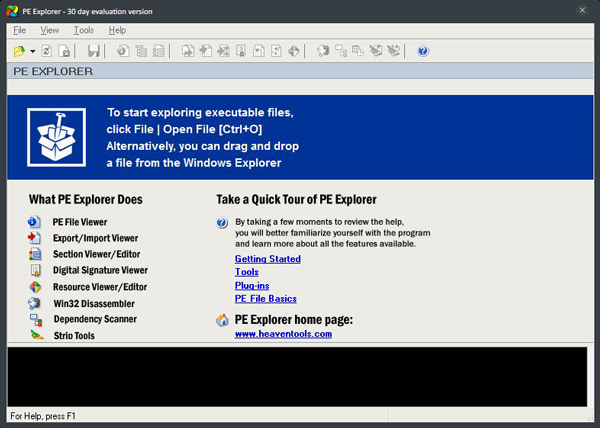Click 'Digital Signature Viewer' text
Image resolution: width=600 pixels, height=428 pixels.
pyautogui.click(x=100, y=270)
